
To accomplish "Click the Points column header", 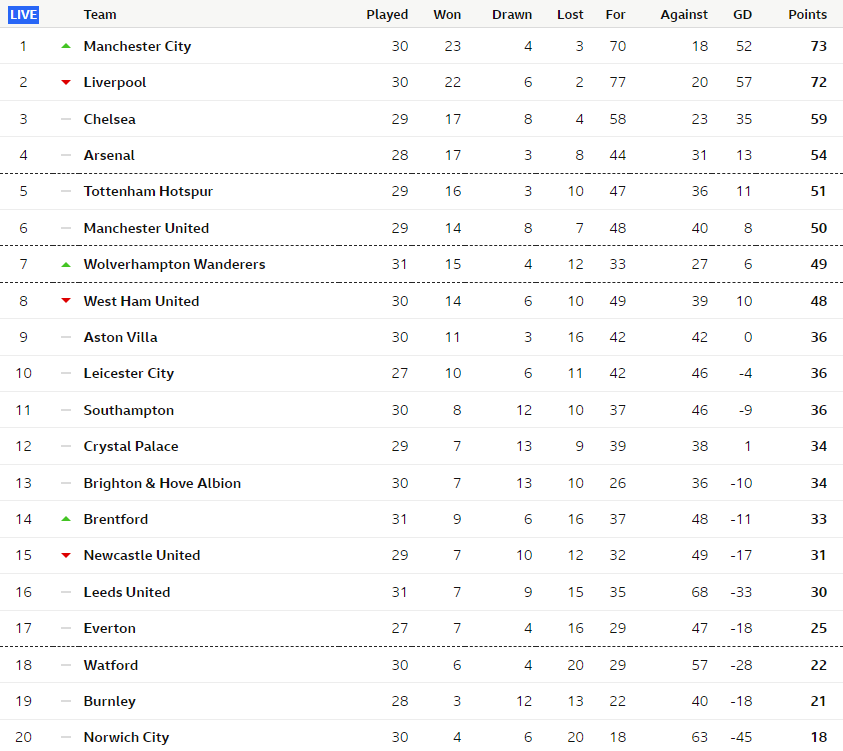I will coord(808,15).
